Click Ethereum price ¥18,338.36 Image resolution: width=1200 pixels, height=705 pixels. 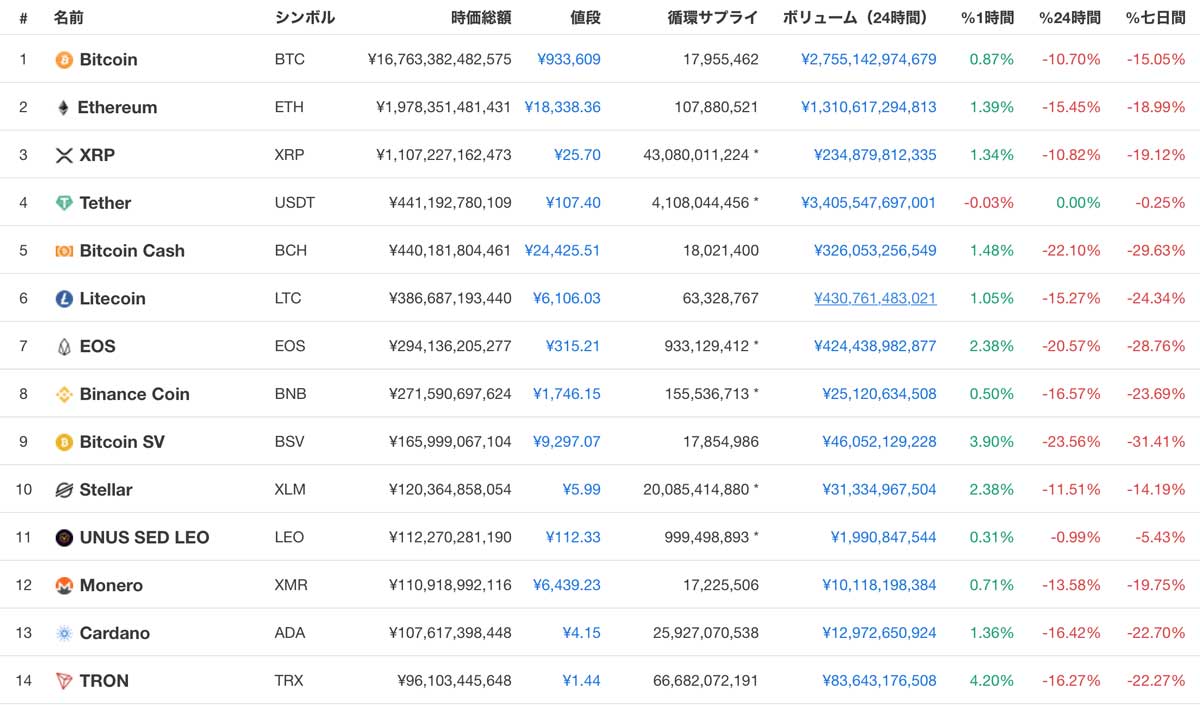tap(563, 108)
